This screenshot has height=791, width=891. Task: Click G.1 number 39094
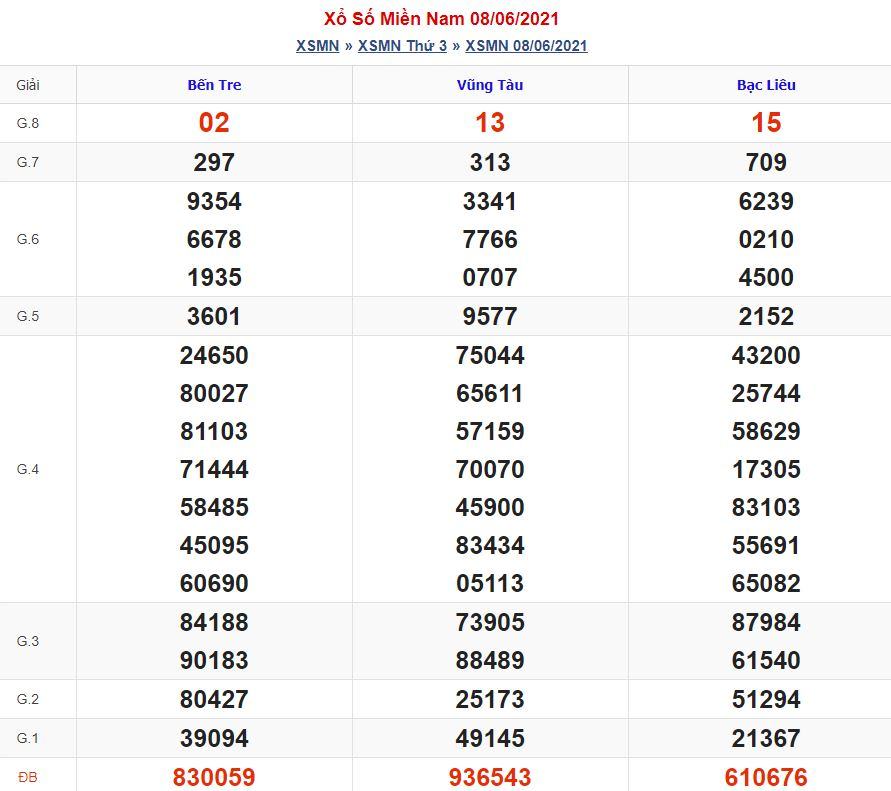[214, 738]
